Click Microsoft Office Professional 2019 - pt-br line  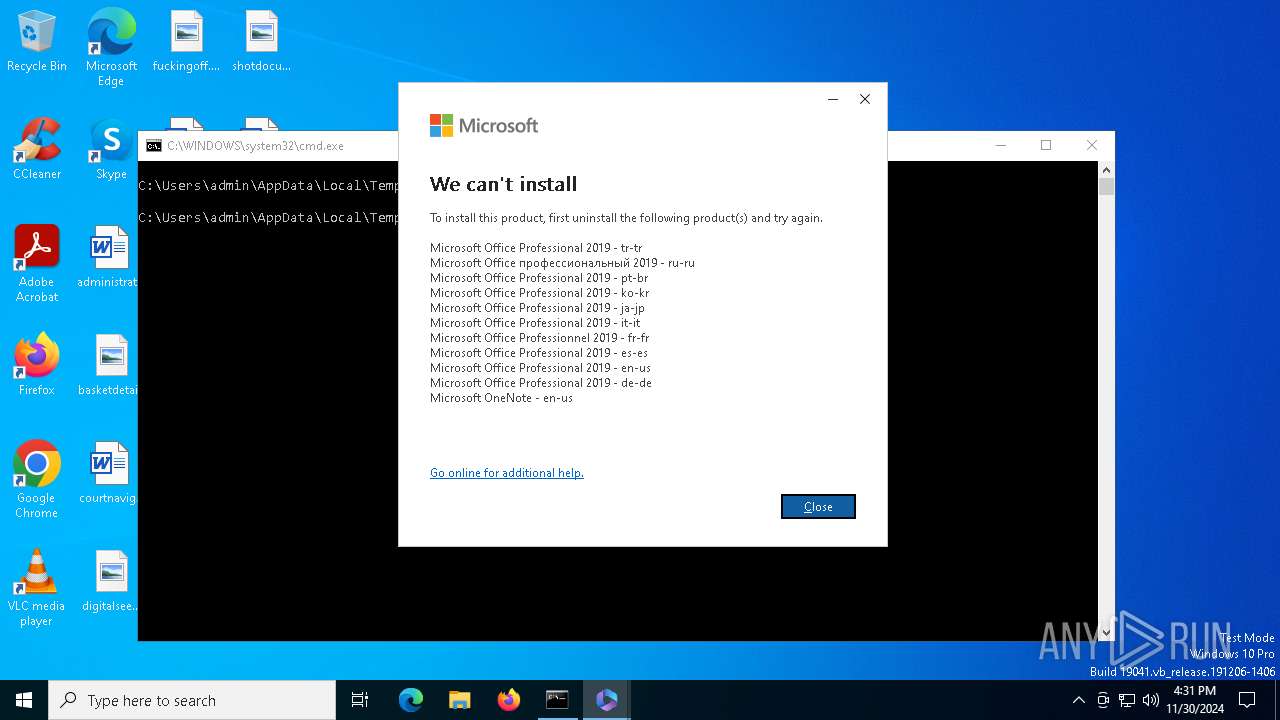click(539, 278)
